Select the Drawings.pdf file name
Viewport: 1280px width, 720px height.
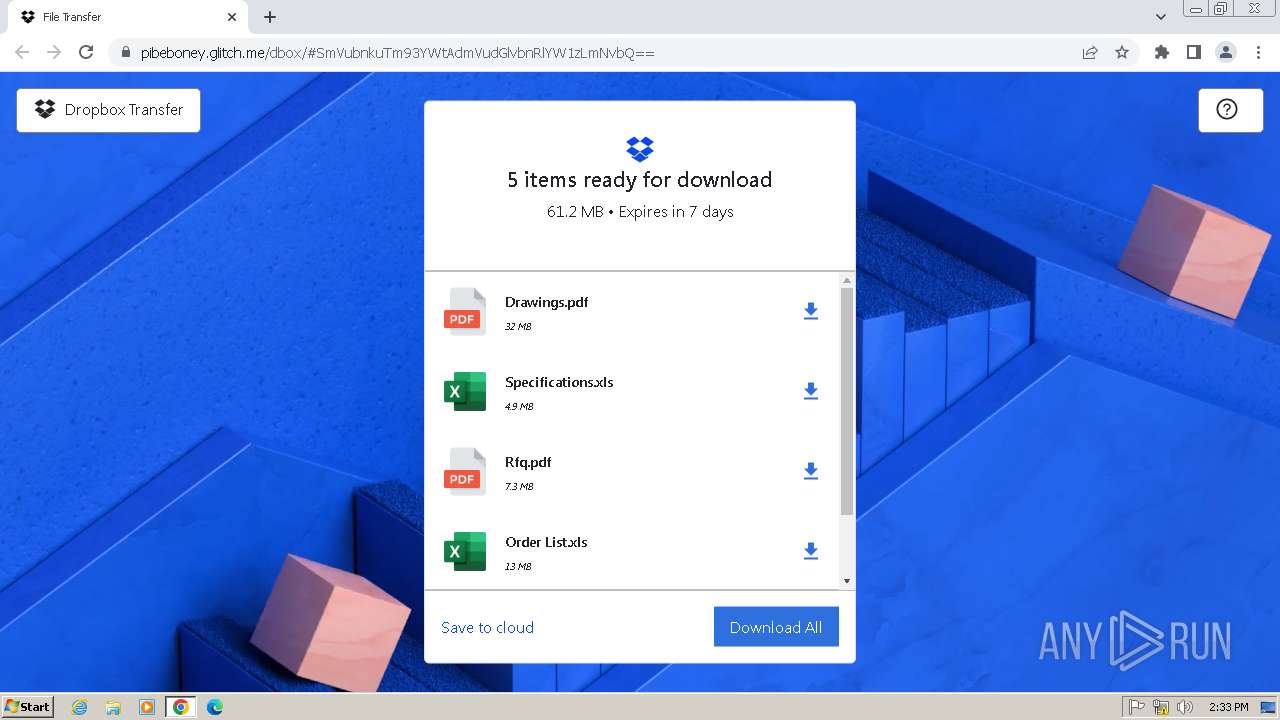[546, 302]
